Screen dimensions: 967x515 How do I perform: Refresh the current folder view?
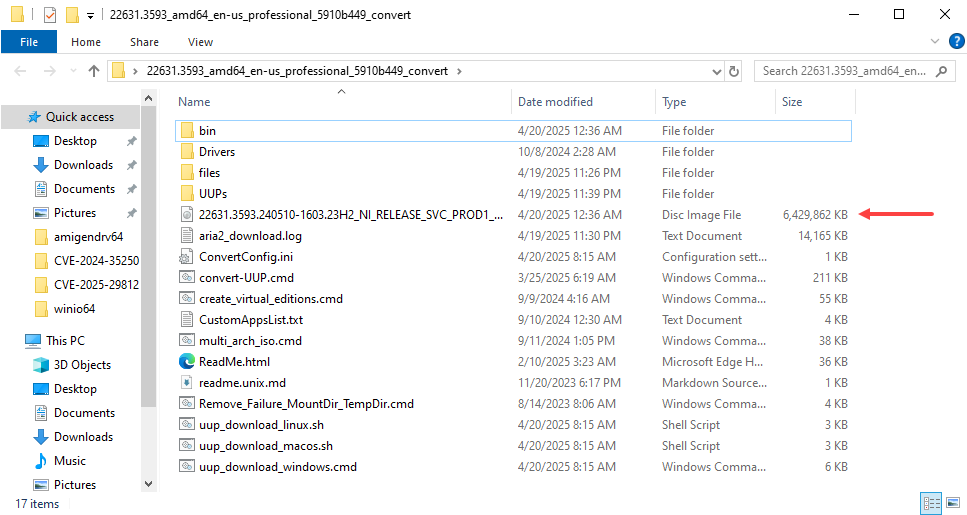coord(734,72)
